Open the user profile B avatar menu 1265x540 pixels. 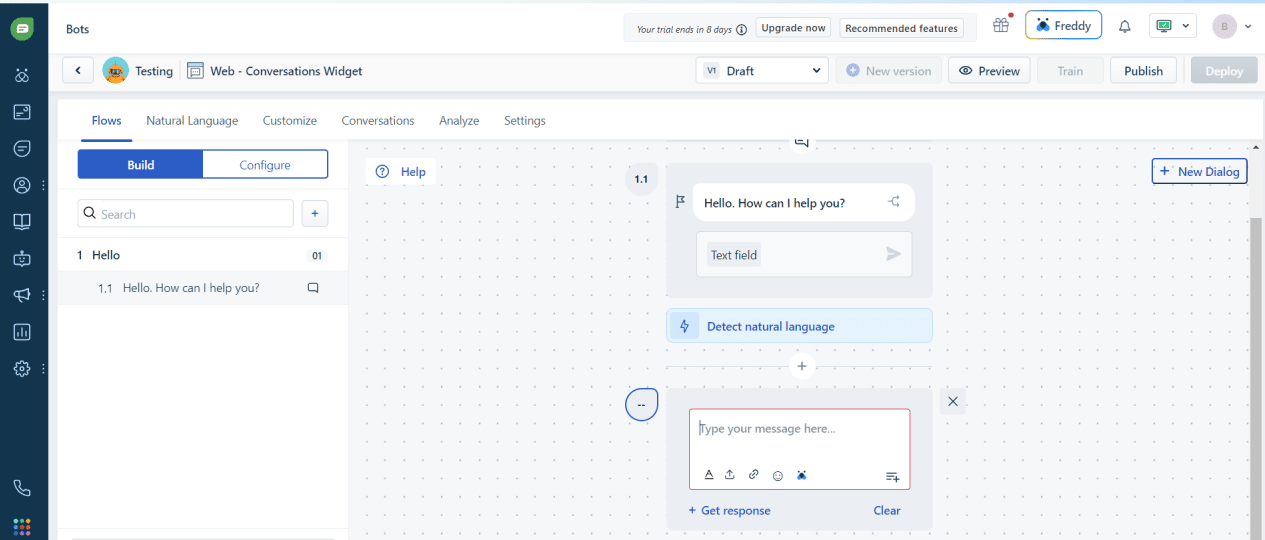click(1231, 27)
